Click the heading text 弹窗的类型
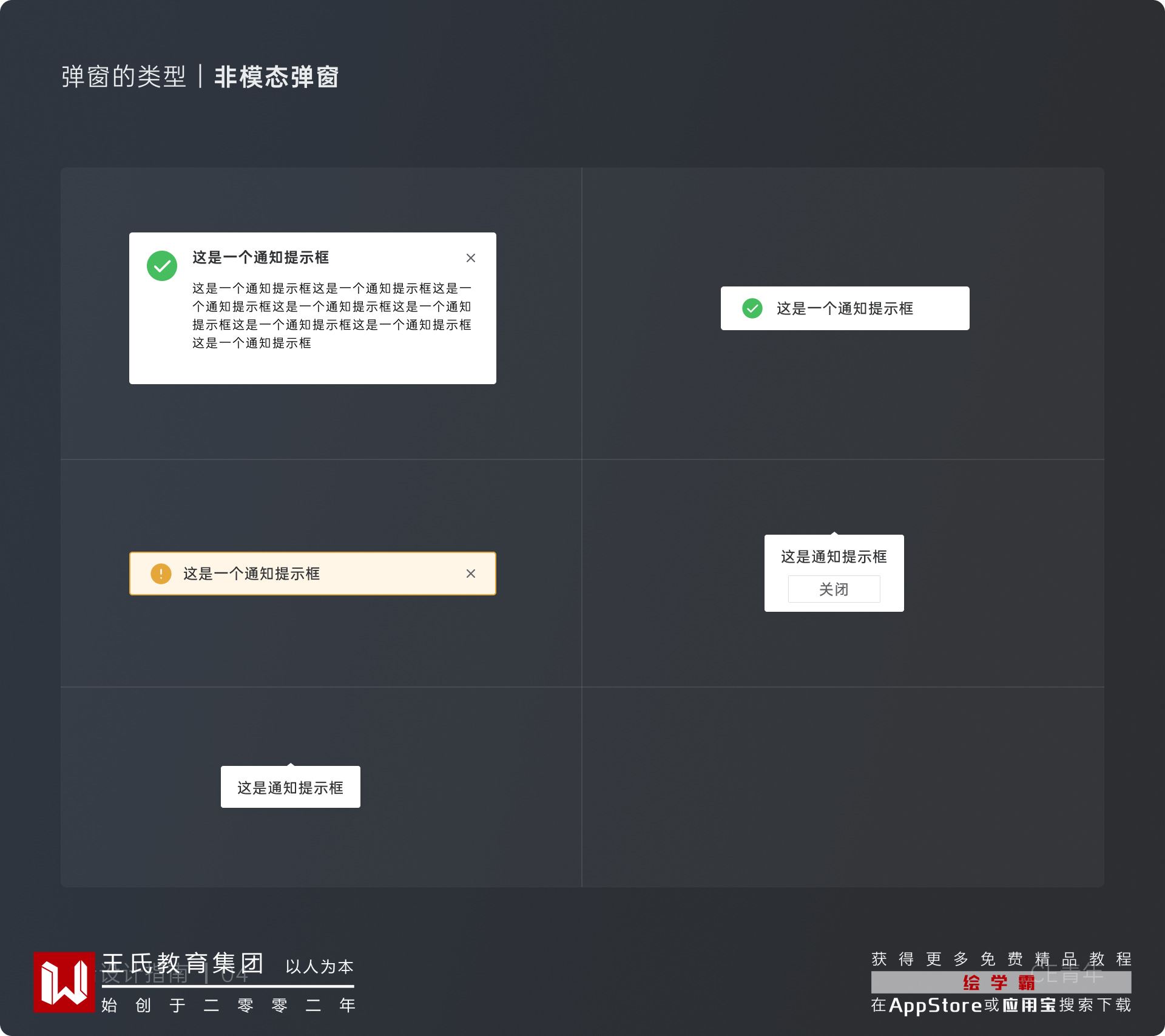 (x=124, y=77)
